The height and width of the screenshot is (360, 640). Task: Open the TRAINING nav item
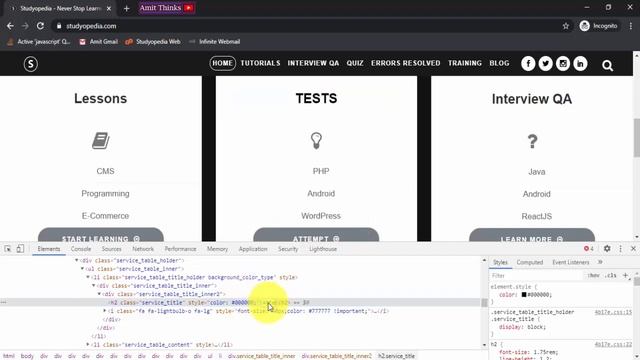(465, 63)
